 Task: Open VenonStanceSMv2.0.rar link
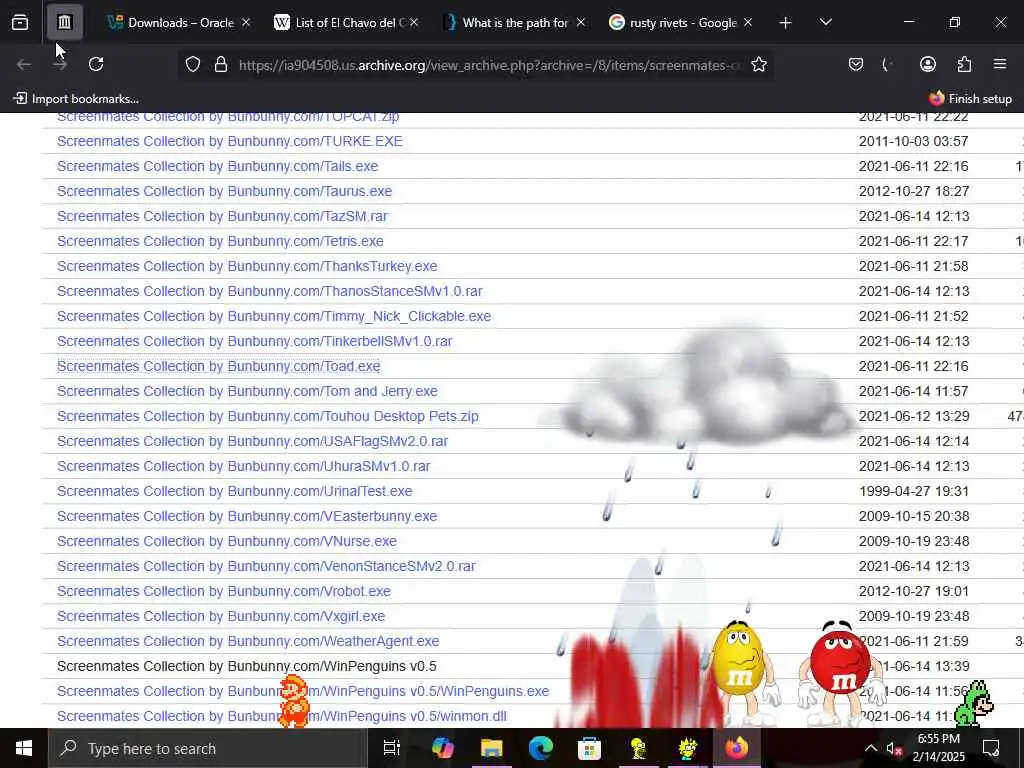click(x=266, y=566)
